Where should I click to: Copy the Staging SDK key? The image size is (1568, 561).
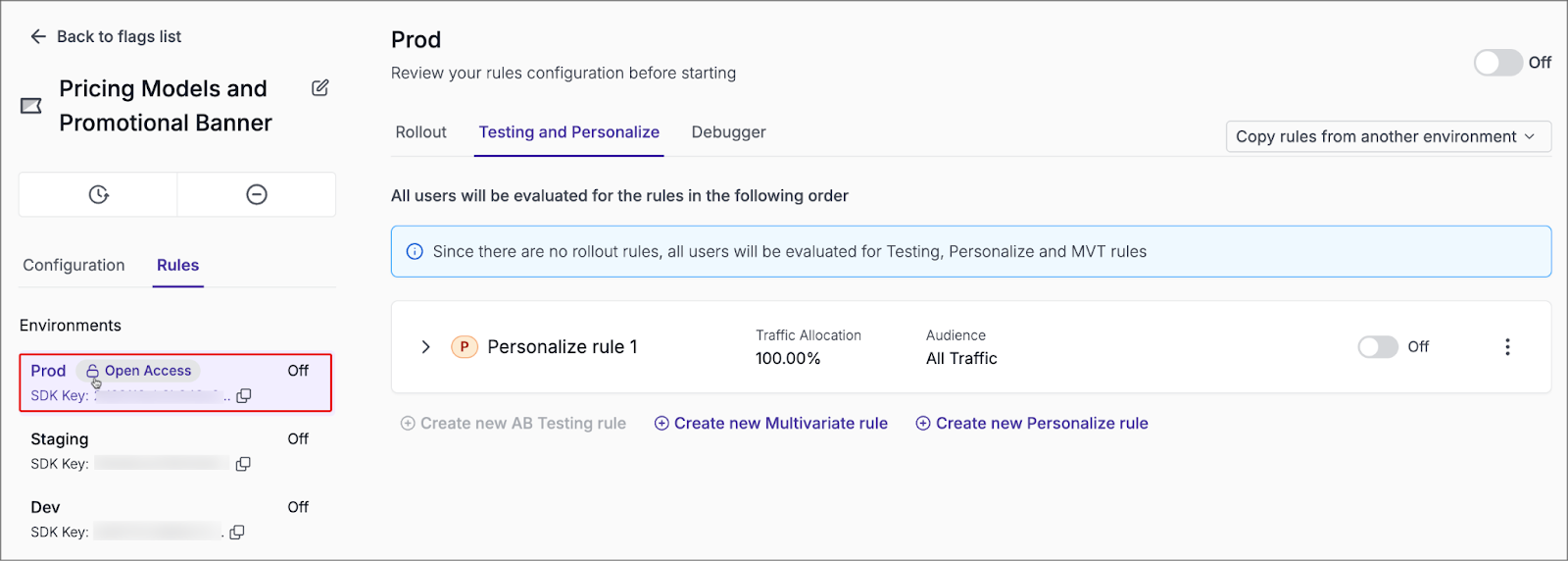(243, 464)
